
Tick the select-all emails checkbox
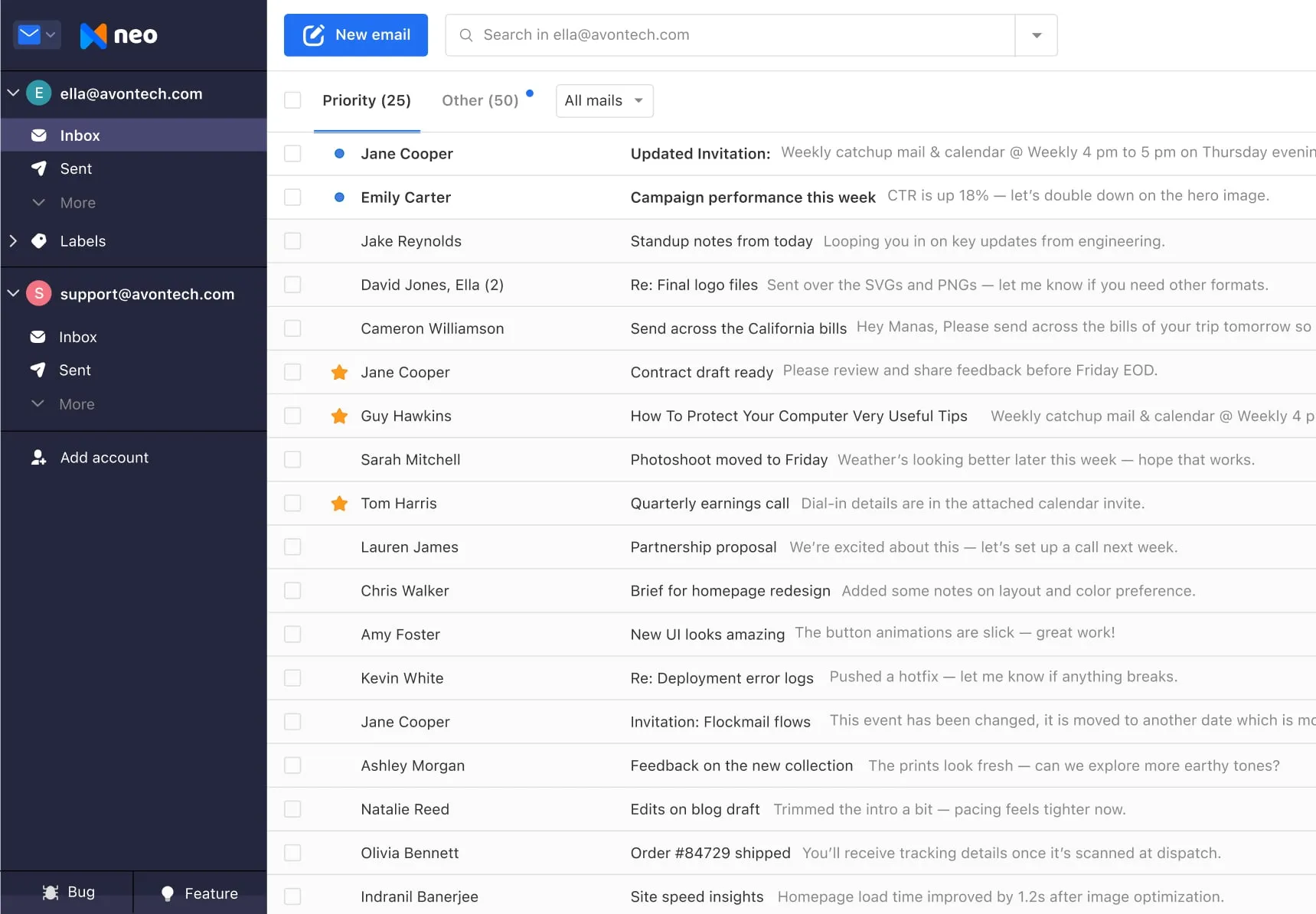pyautogui.click(x=292, y=100)
